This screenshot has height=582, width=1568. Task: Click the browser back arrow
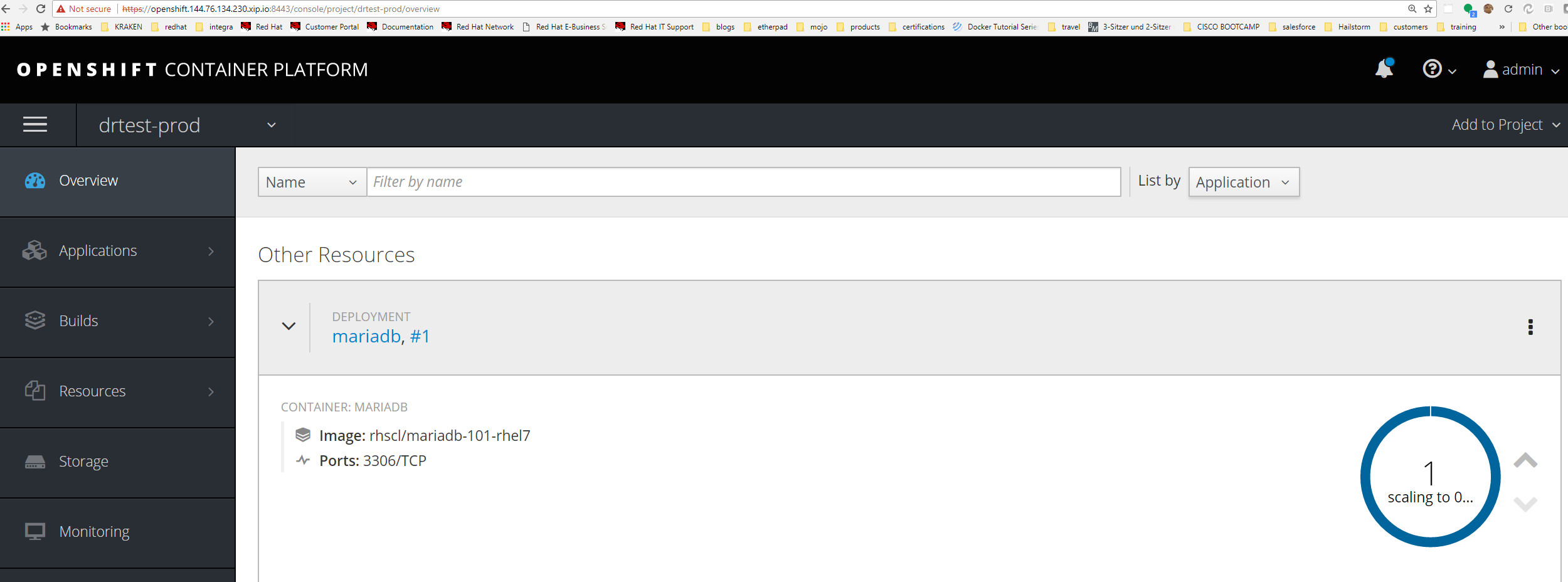(6, 9)
